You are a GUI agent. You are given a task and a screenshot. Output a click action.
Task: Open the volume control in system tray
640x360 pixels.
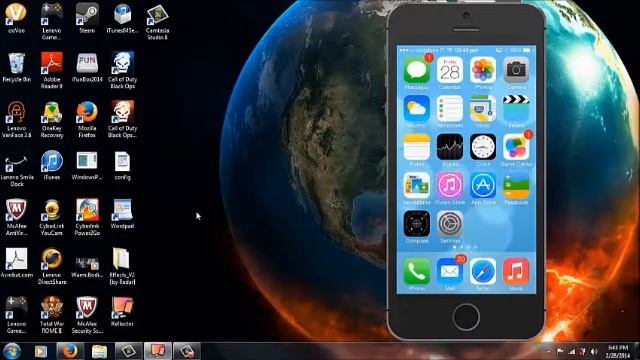594,352
